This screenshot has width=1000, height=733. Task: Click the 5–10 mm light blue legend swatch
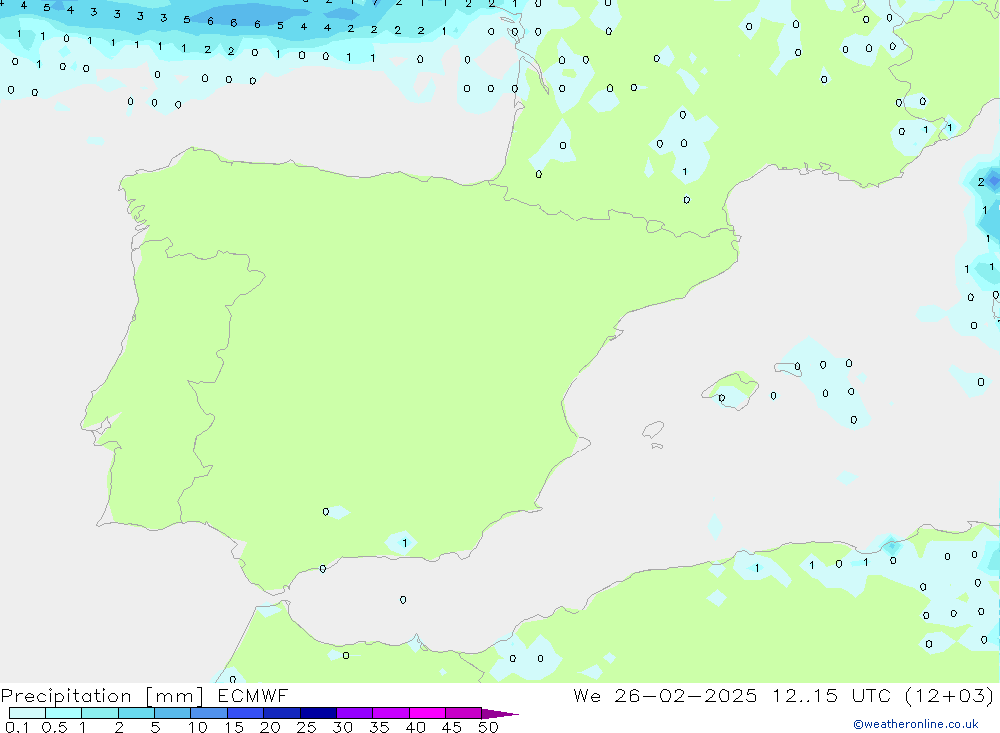[173, 713]
